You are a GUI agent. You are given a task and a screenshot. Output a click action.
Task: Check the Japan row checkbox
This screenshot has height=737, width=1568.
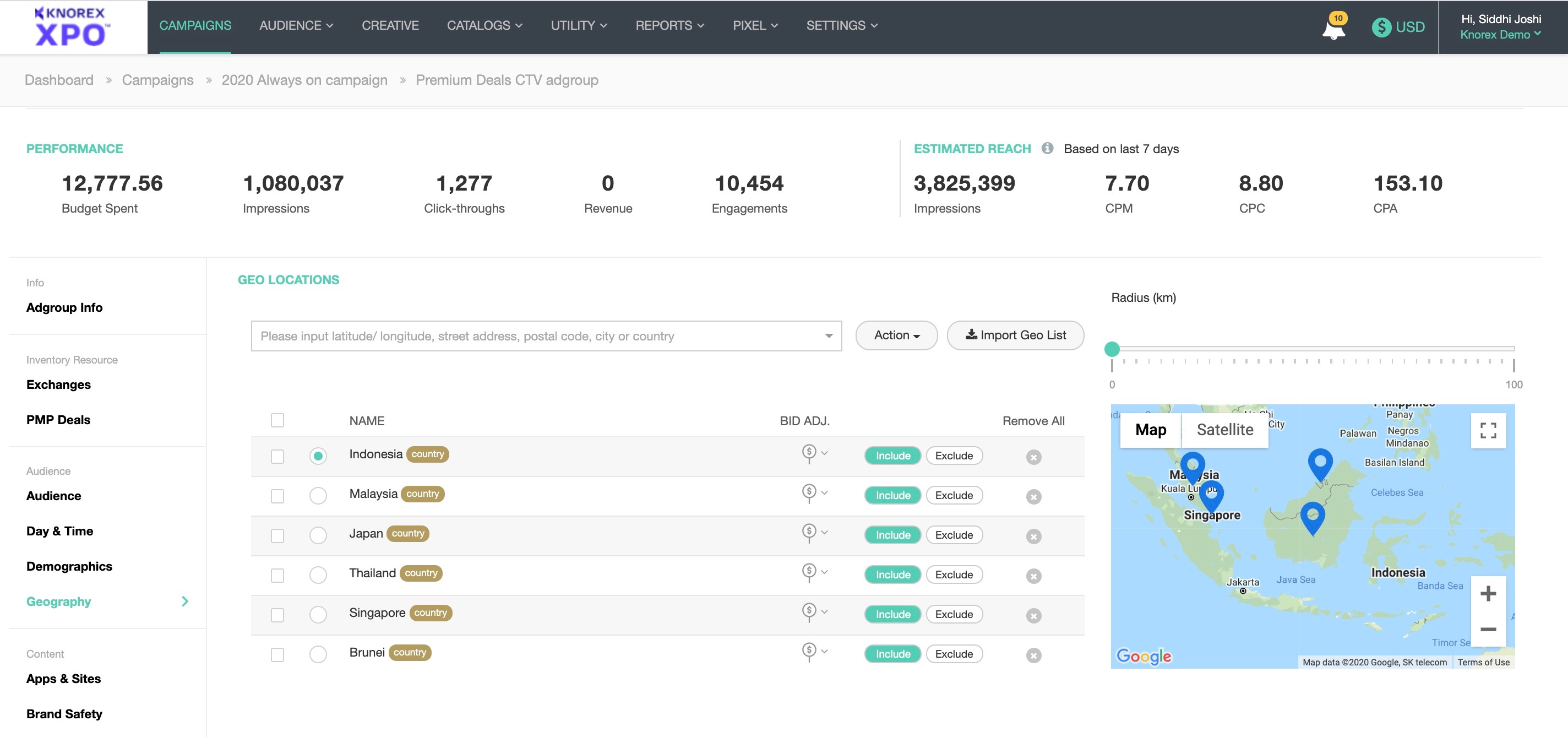tap(277, 535)
